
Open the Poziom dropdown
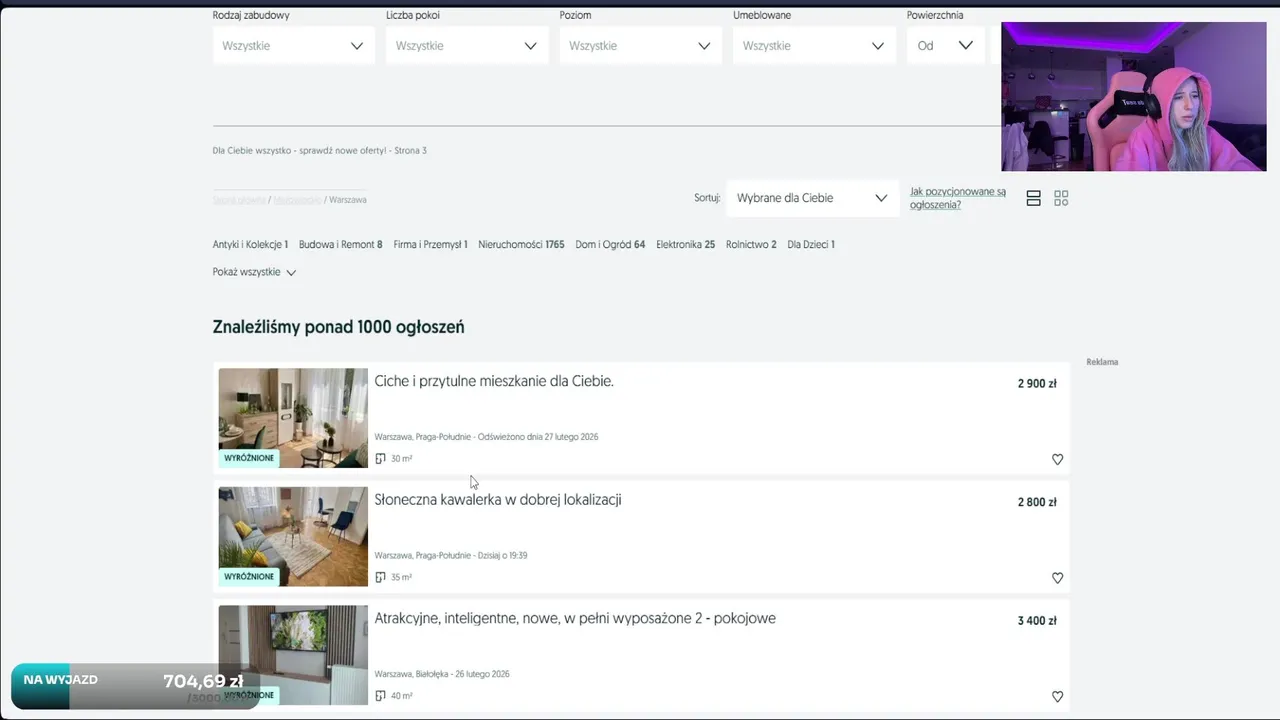pyautogui.click(x=640, y=46)
